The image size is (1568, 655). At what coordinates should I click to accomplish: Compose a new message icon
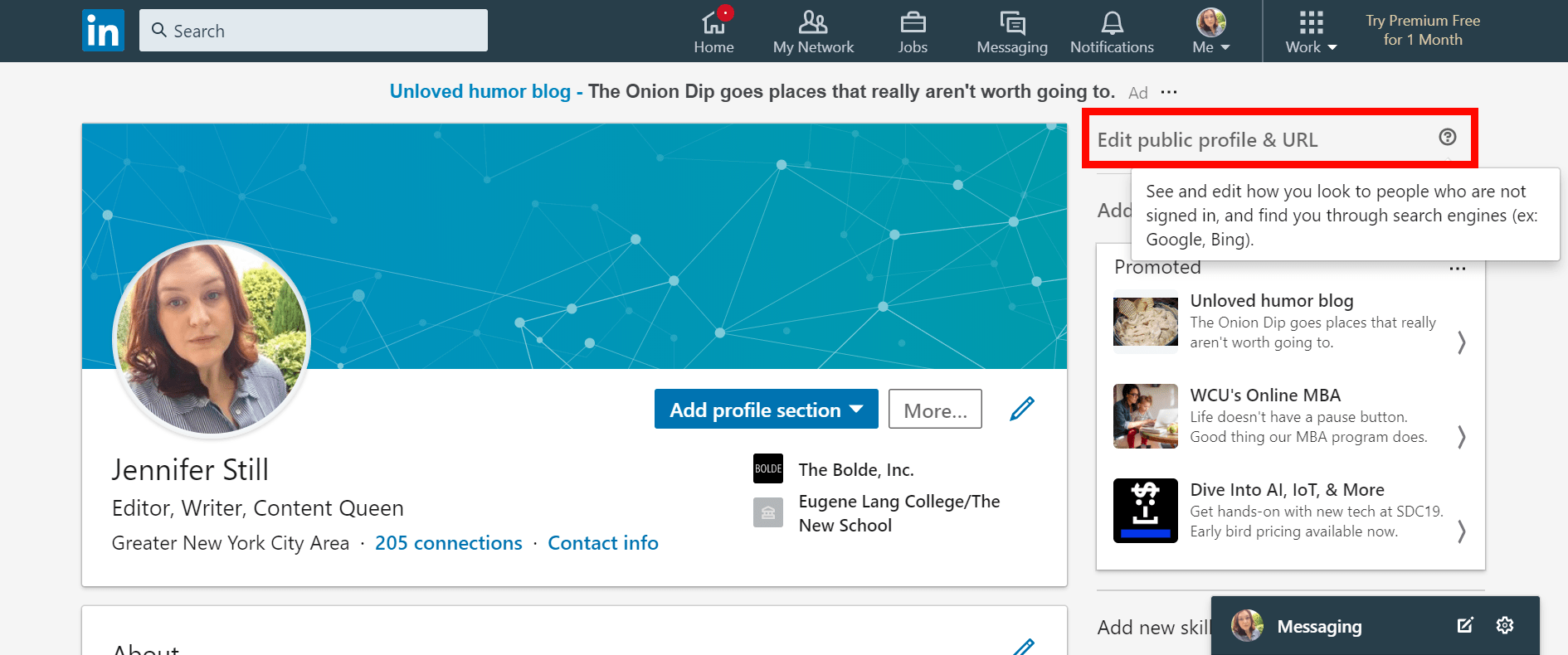[1465, 625]
